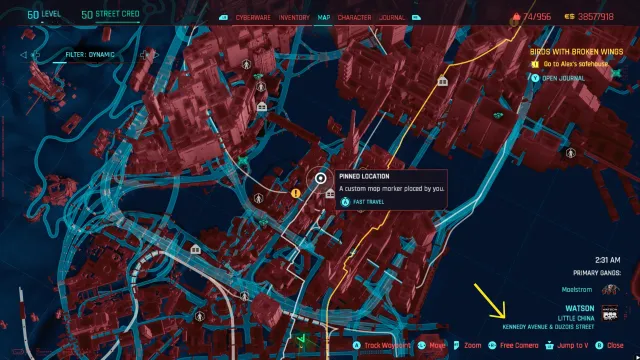Click the Move hint in bottom bar
The height and width of the screenshot is (360, 640).
[437, 346]
